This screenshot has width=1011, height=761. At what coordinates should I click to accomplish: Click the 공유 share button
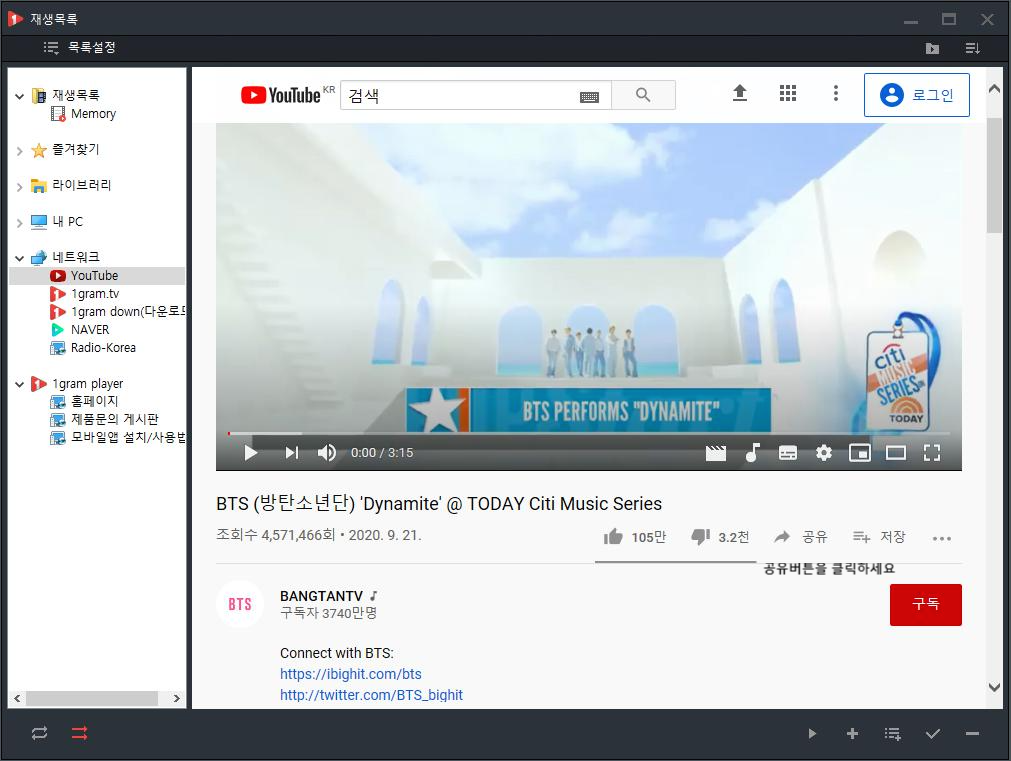800,537
